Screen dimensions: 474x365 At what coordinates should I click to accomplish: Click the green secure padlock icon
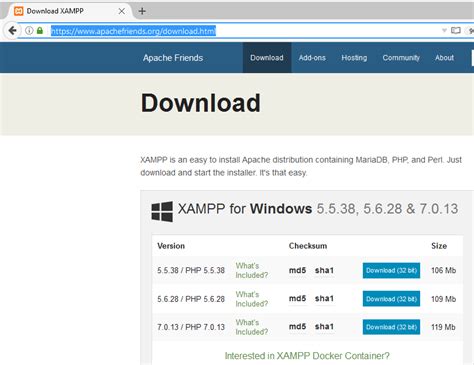(x=40, y=31)
